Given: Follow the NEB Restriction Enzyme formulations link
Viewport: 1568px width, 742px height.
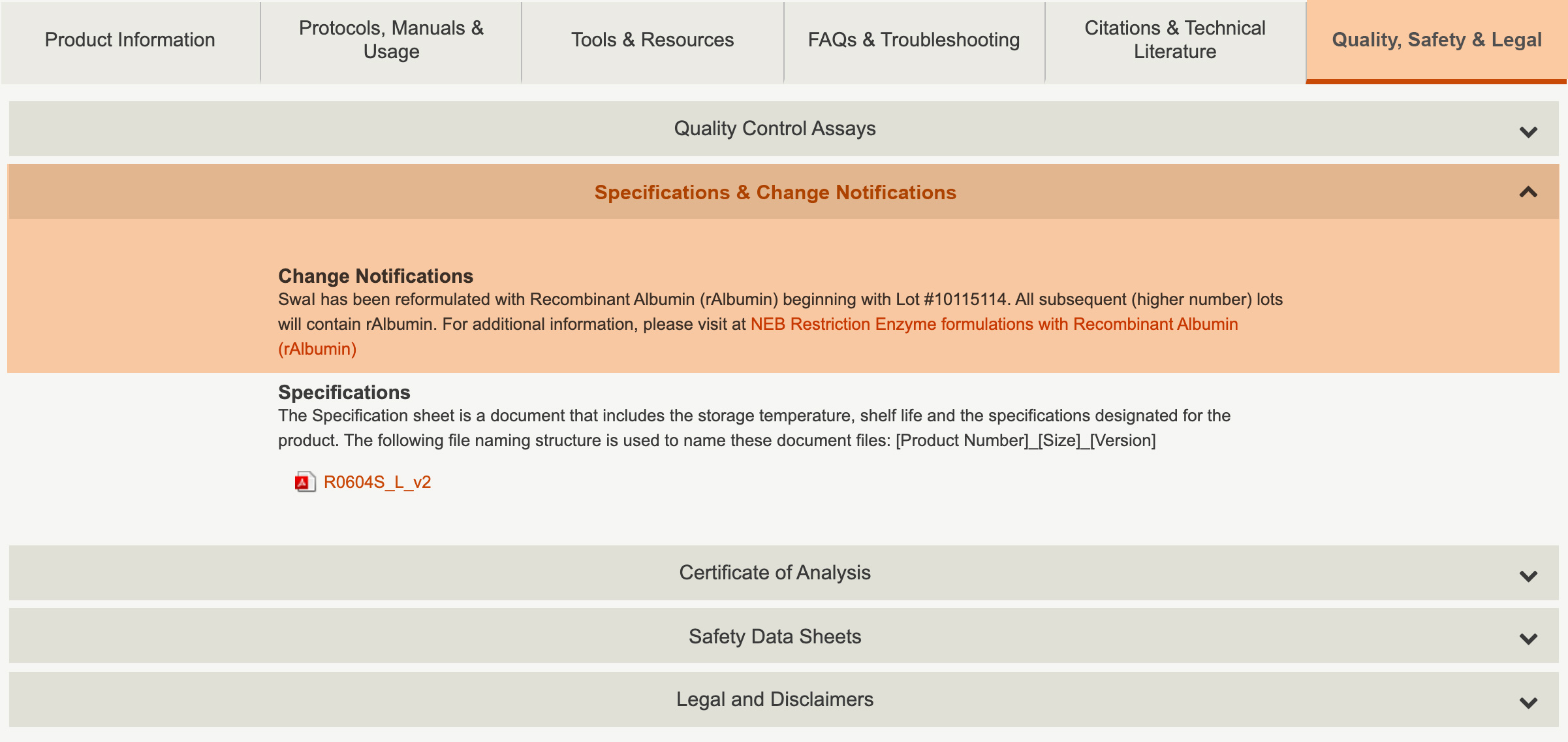Looking at the screenshot, I should (994, 324).
